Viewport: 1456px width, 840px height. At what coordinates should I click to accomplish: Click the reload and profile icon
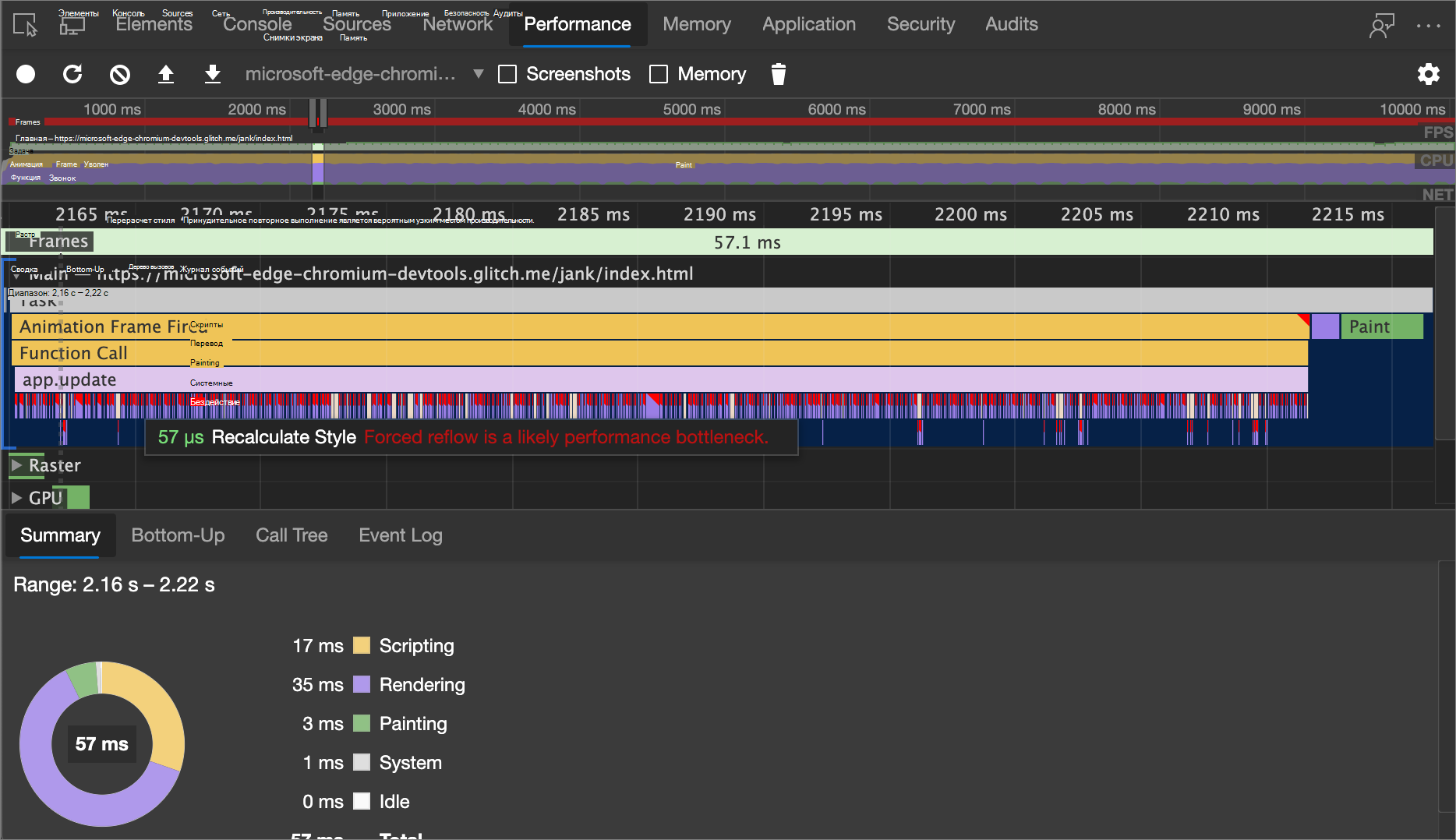[72, 74]
